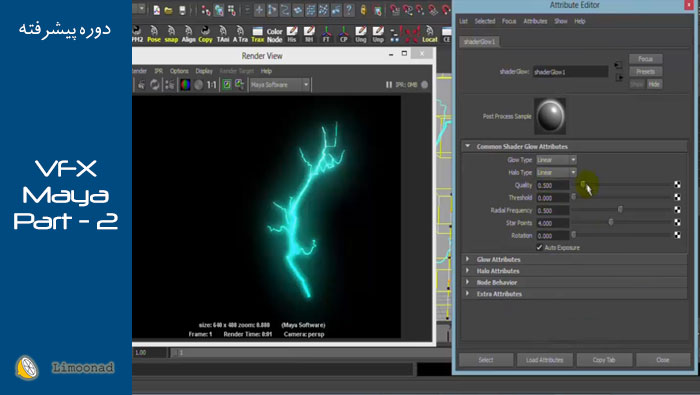Toggle the Auto Exposure checkbox

[x=539, y=247]
